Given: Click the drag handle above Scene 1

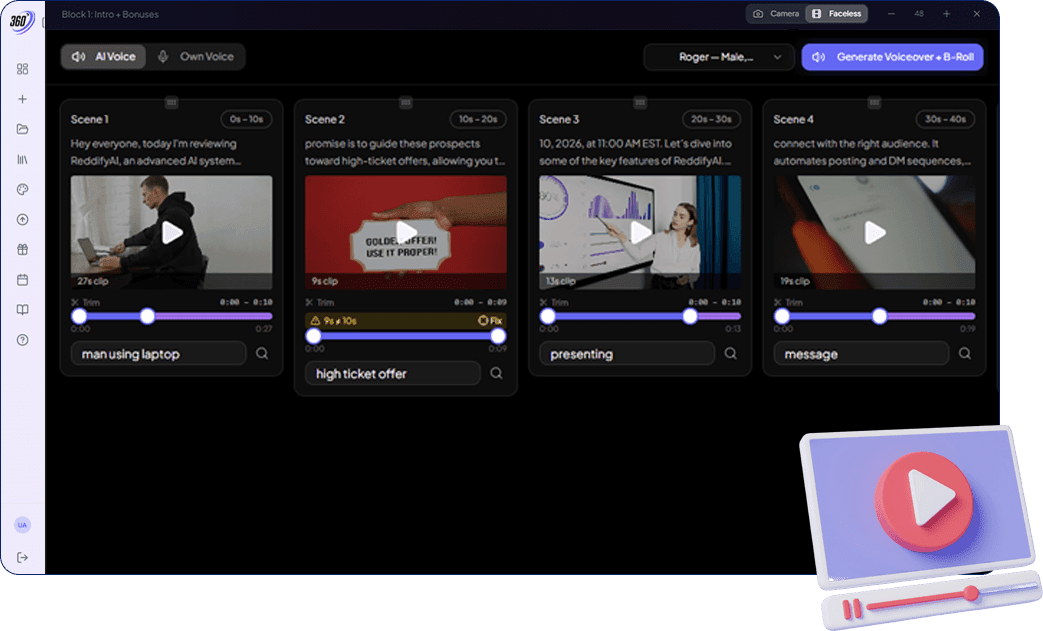Looking at the screenshot, I should 171,102.
